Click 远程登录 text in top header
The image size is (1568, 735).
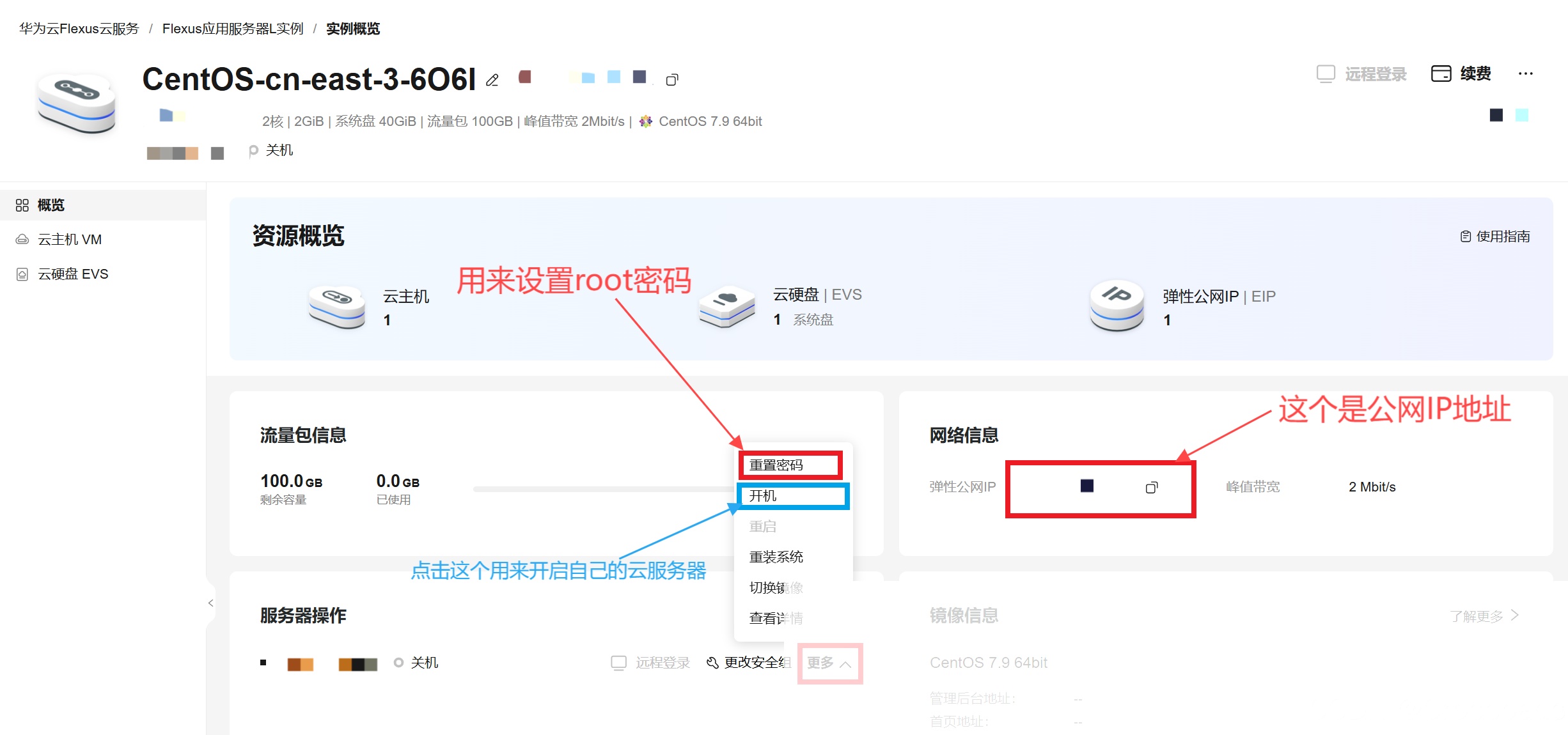tap(1376, 75)
